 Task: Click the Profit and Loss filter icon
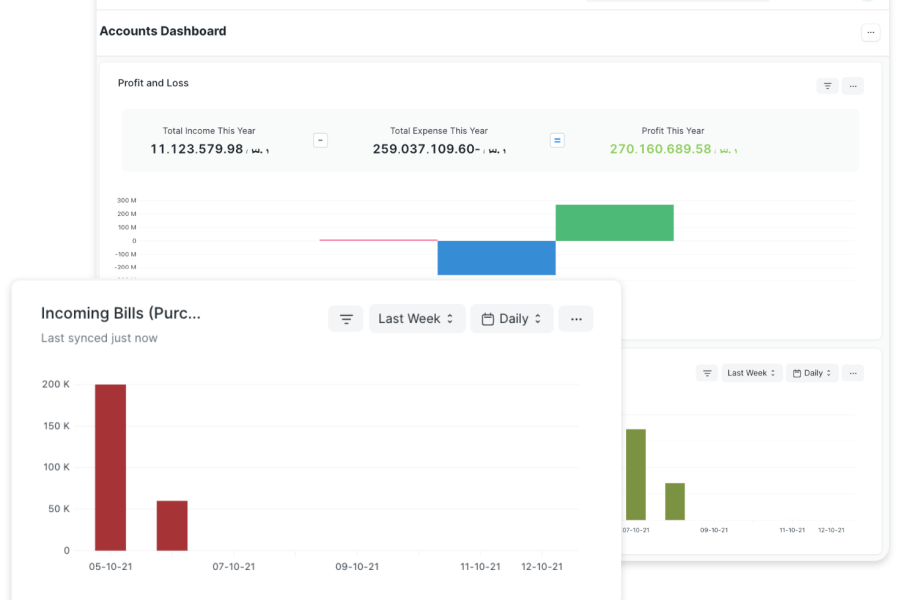click(x=827, y=86)
